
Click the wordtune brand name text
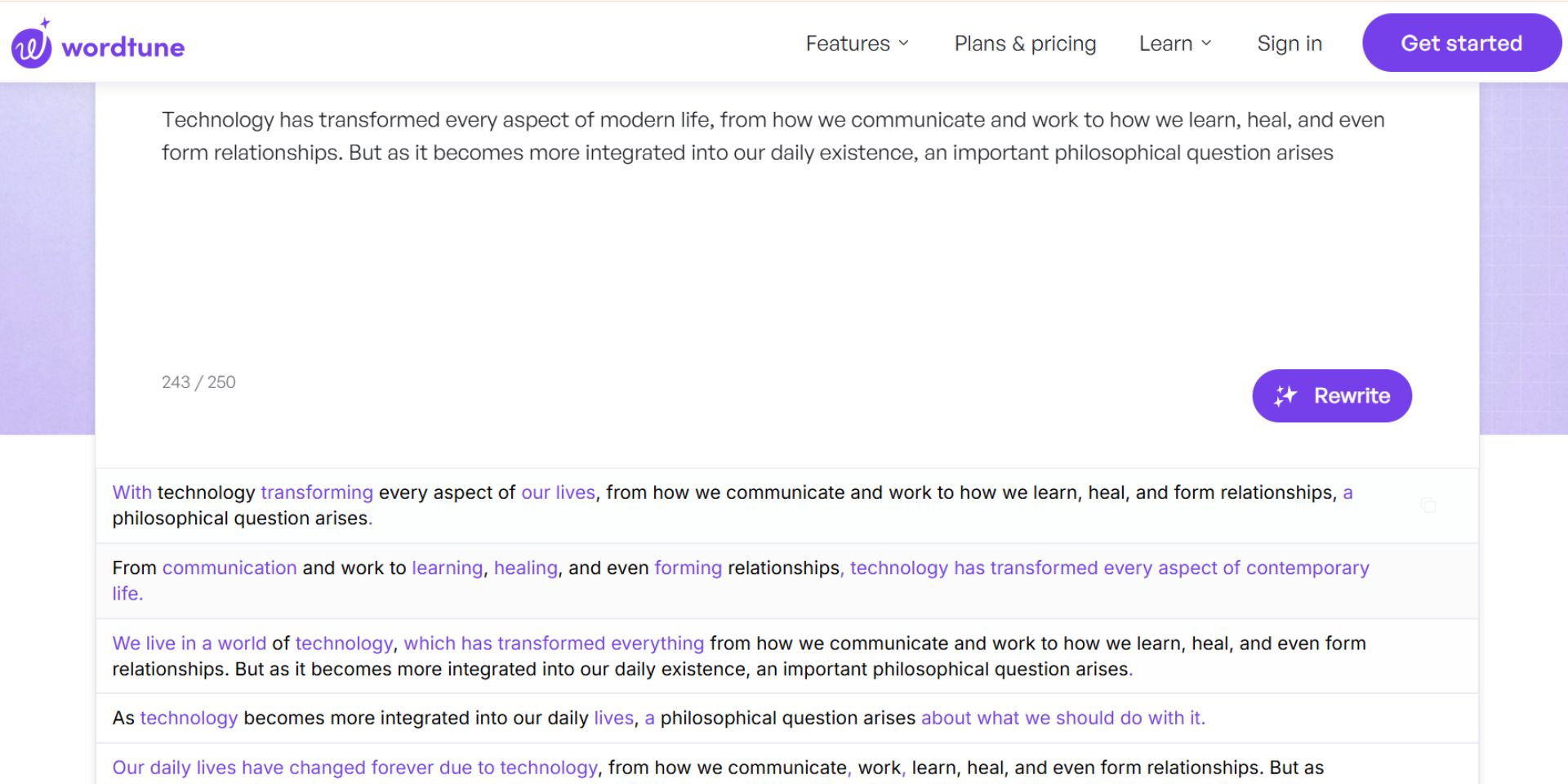pos(123,47)
